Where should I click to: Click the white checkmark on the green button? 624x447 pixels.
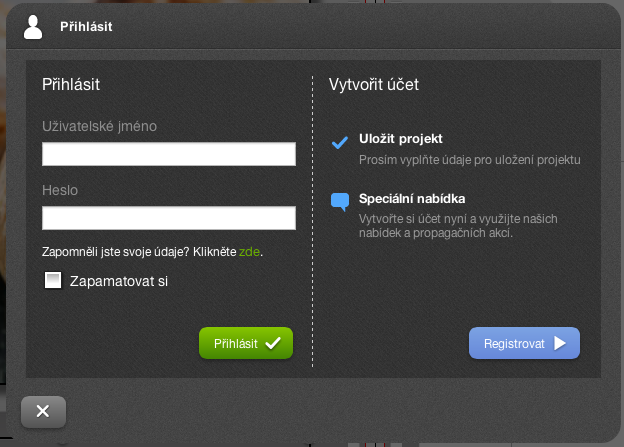273,343
